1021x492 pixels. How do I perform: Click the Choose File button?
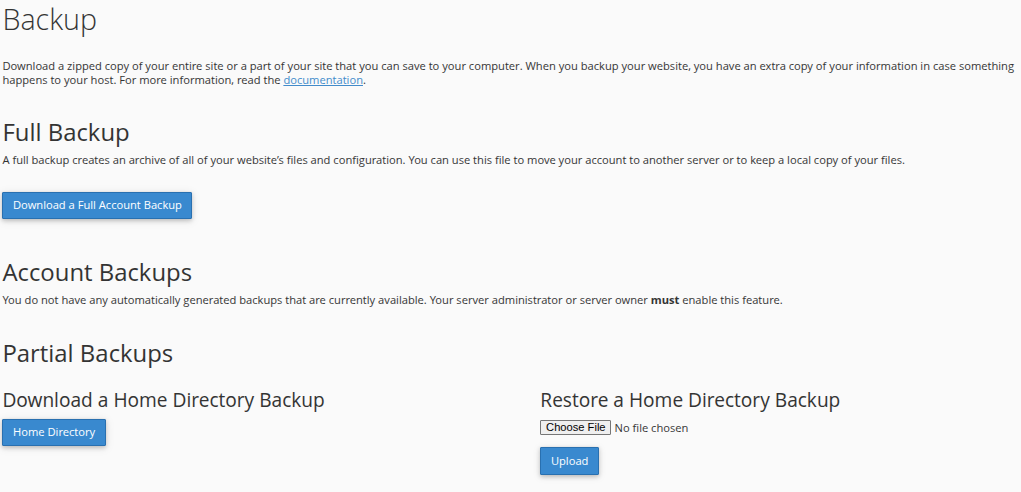coord(575,428)
